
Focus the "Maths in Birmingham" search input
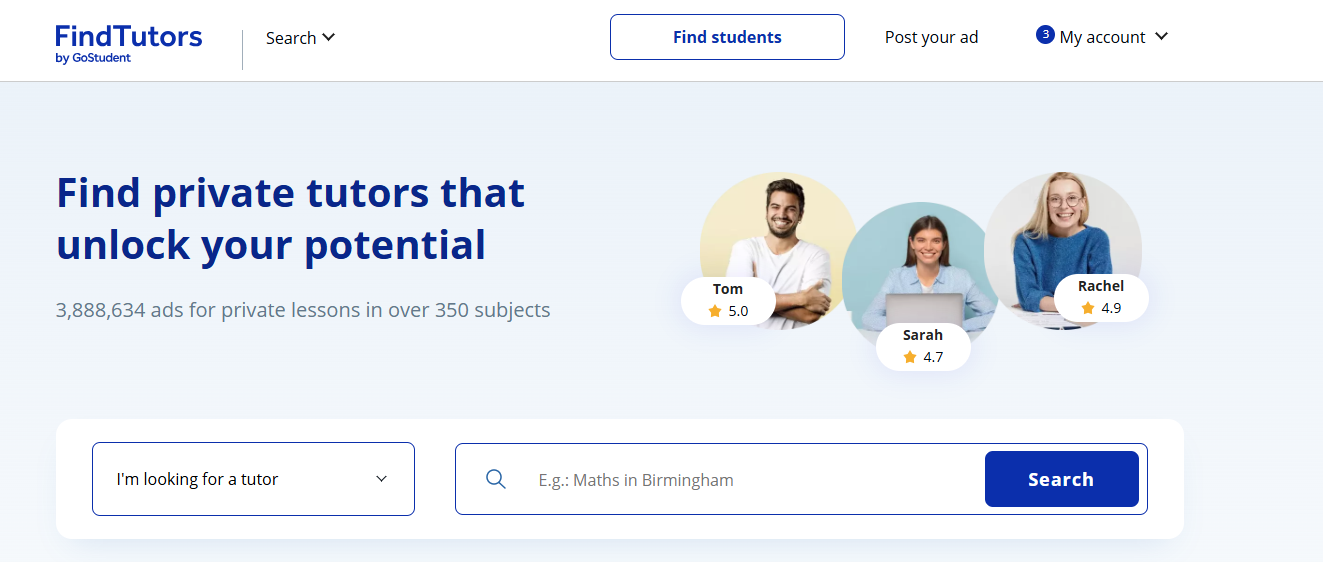pos(750,480)
